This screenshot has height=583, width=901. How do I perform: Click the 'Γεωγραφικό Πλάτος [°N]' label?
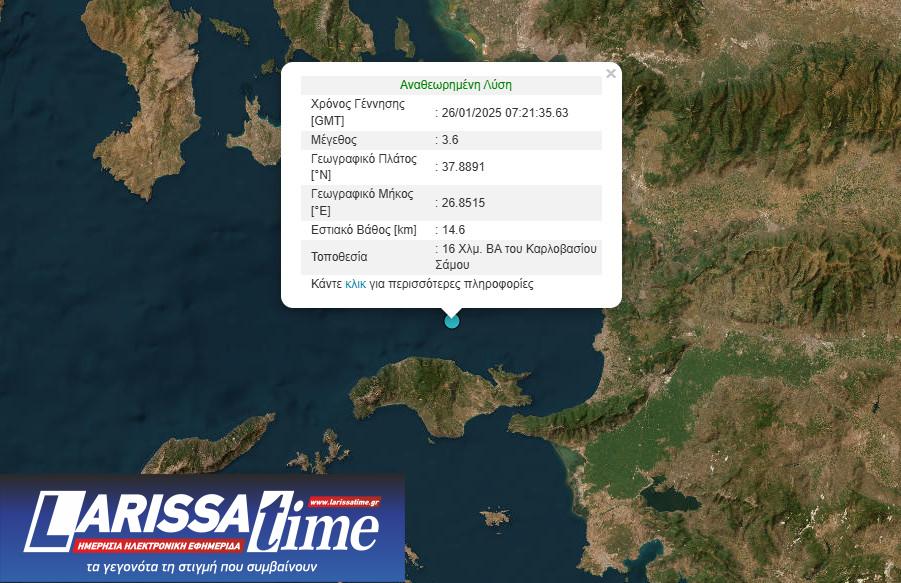[364, 167]
